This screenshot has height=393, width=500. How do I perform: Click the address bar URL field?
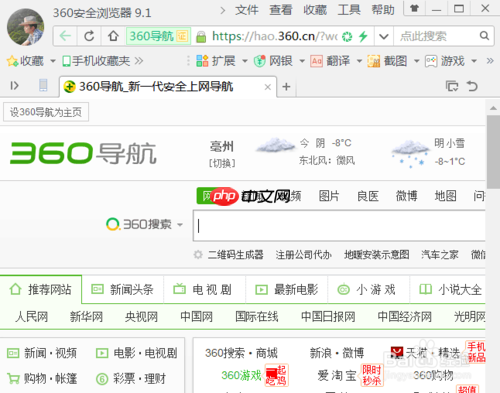(x=275, y=36)
